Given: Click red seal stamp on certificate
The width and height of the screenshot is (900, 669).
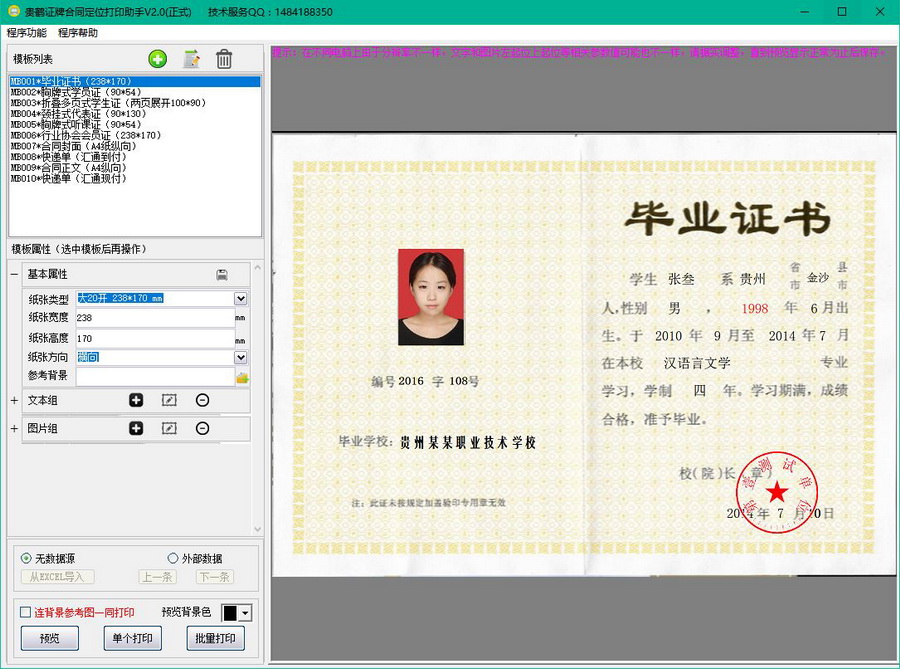Looking at the screenshot, I should coord(777,492).
